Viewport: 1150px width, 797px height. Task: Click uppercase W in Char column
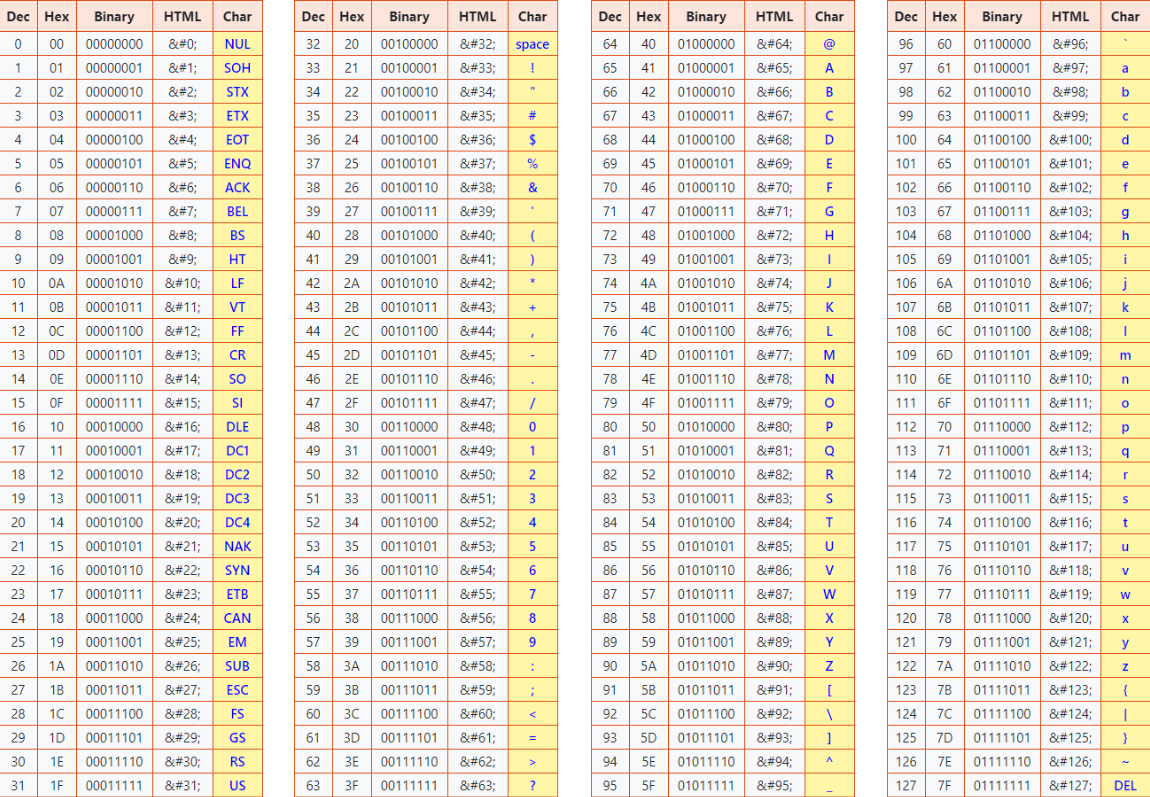(829, 594)
